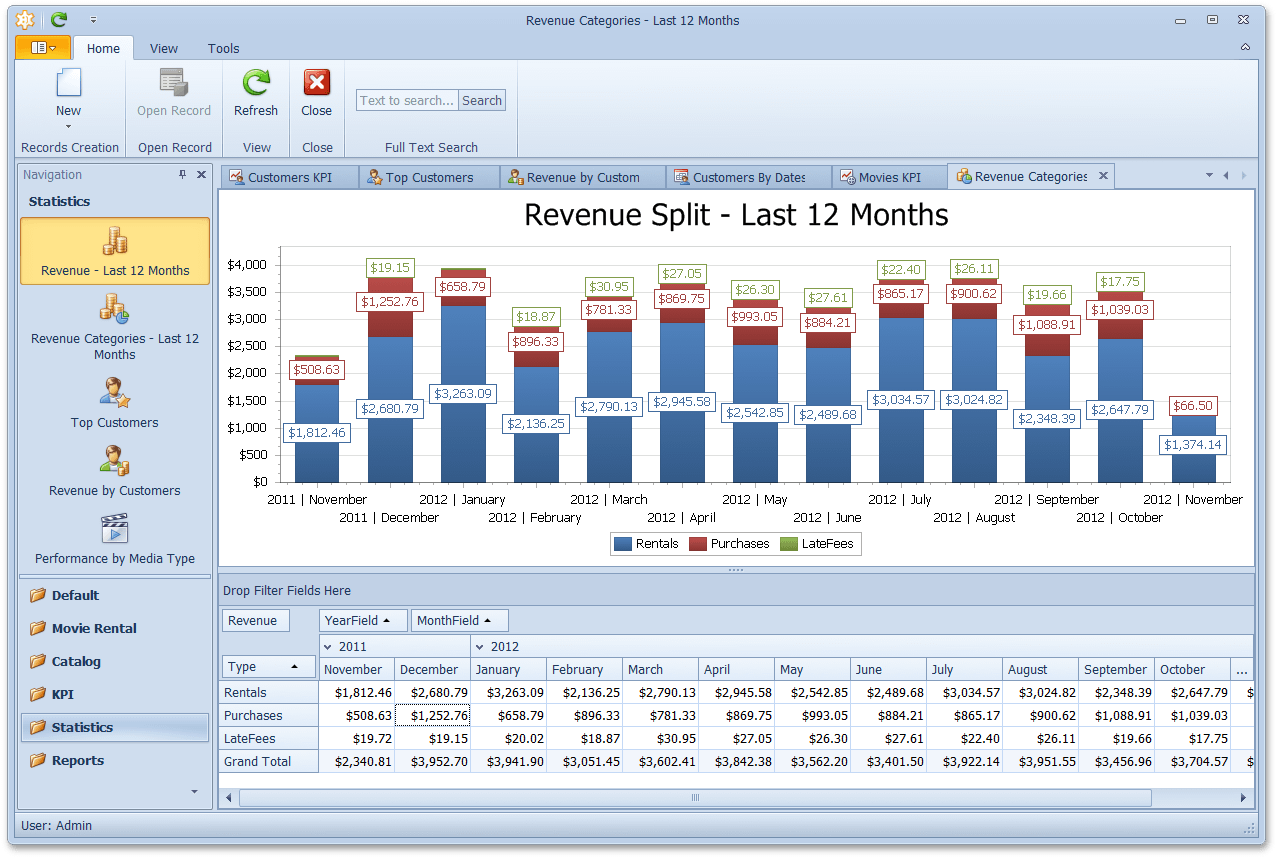
Task: Click the red Close icon in ribbon
Action: pyautogui.click(x=316, y=84)
